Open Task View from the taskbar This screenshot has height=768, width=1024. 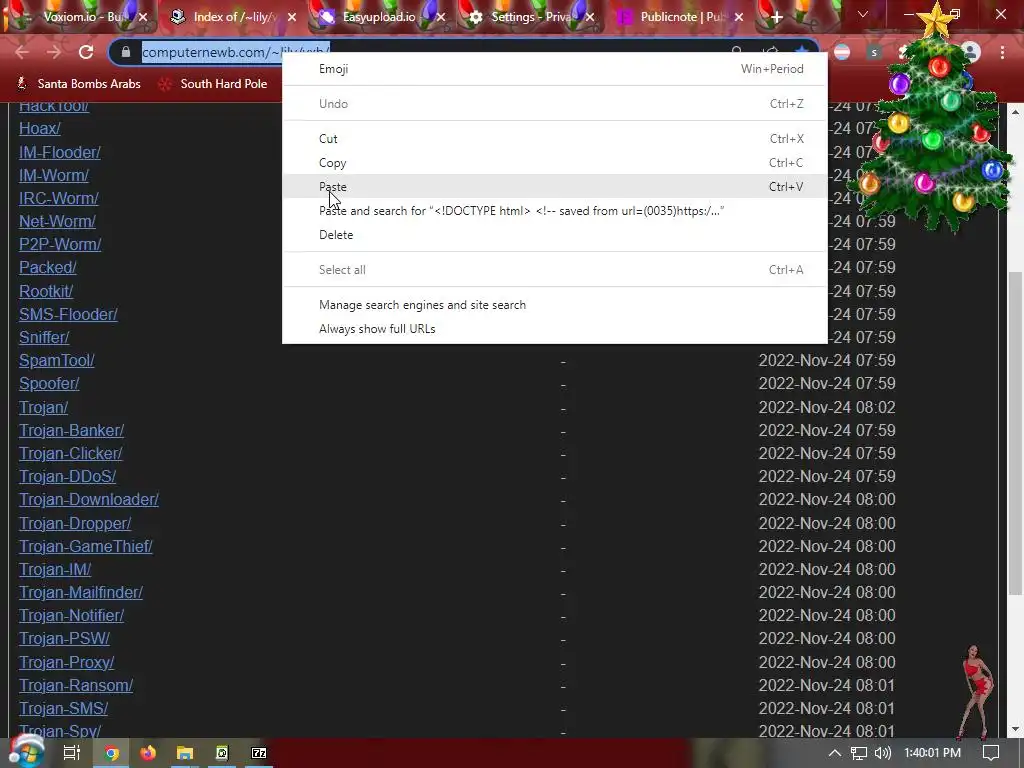coord(71,753)
